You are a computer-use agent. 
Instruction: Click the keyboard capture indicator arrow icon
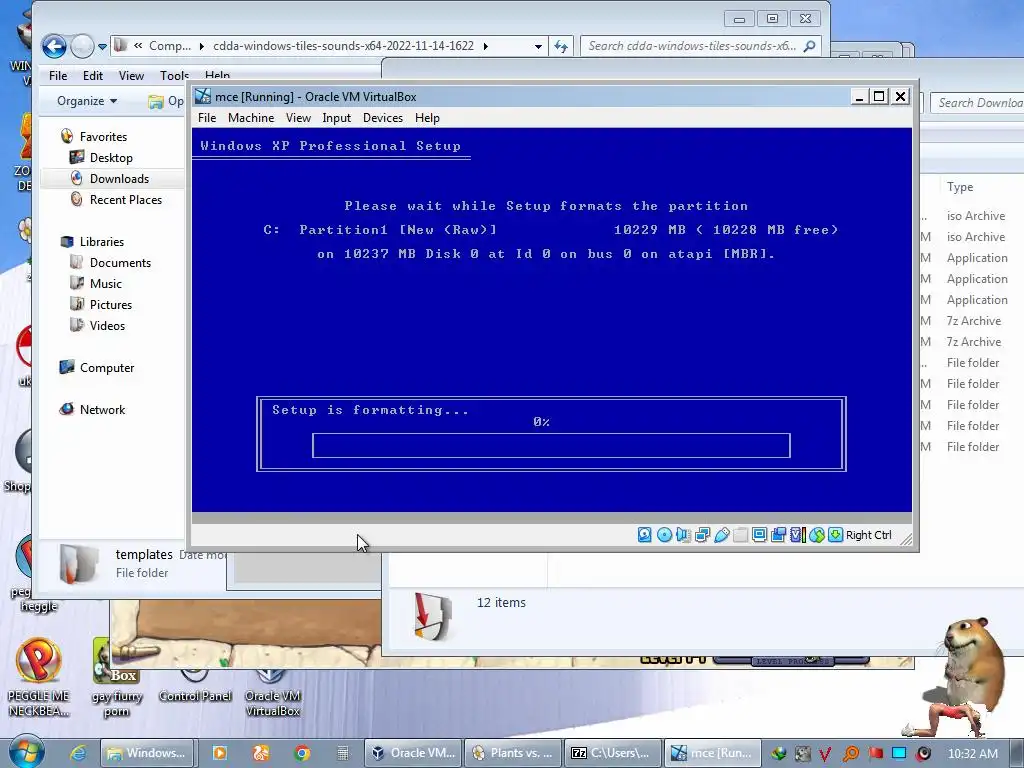click(835, 535)
